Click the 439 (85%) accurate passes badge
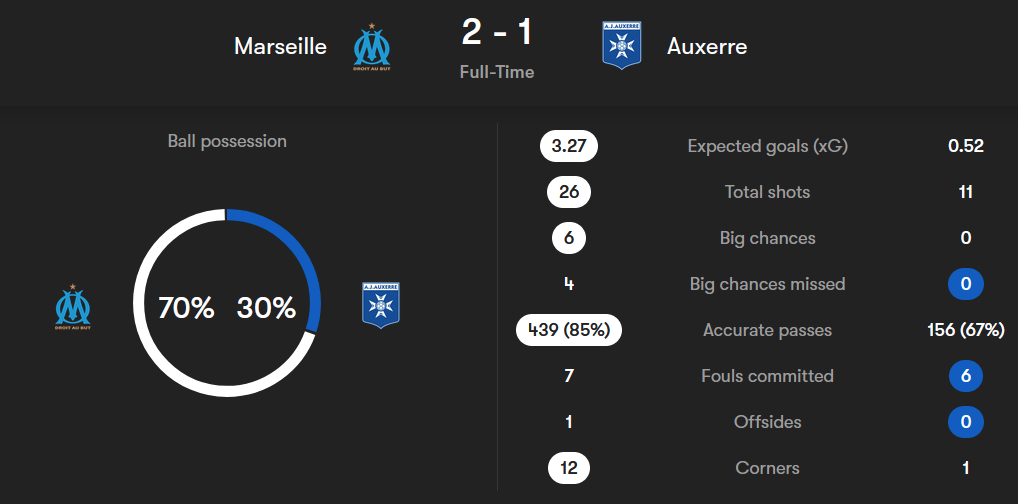Viewport: 1018px width, 504px height. tap(569, 330)
